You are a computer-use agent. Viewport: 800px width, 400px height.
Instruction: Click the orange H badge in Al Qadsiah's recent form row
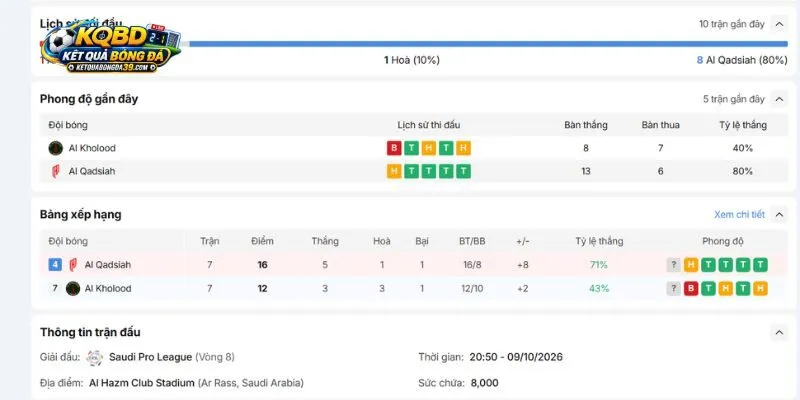[x=394, y=171]
